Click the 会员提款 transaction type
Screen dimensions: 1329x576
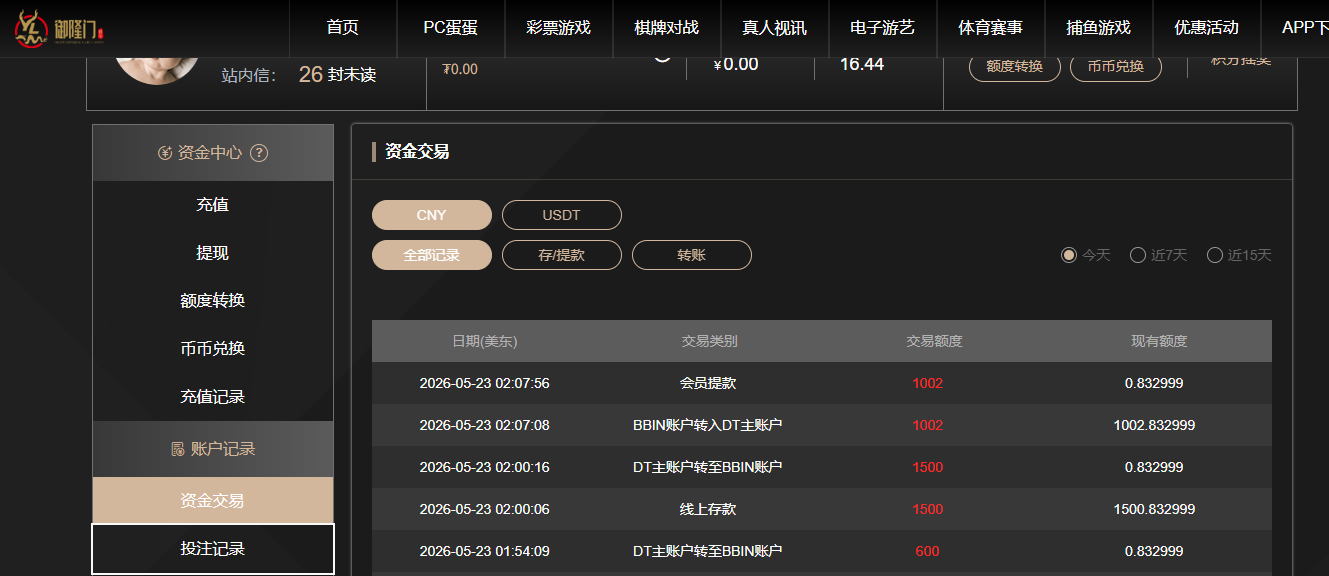tap(708, 383)
